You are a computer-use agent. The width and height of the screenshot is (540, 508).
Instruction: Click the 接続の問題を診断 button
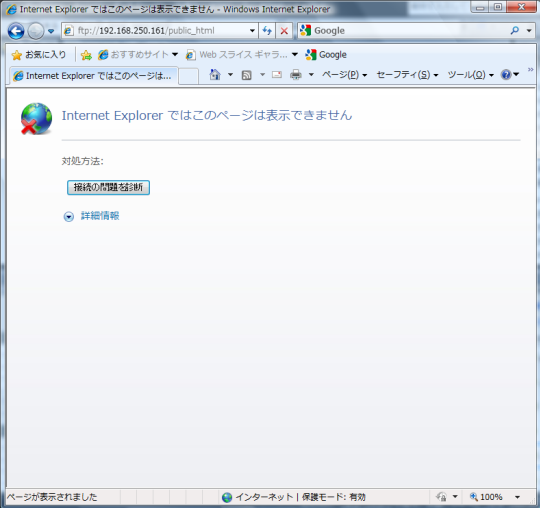(108, 187)
